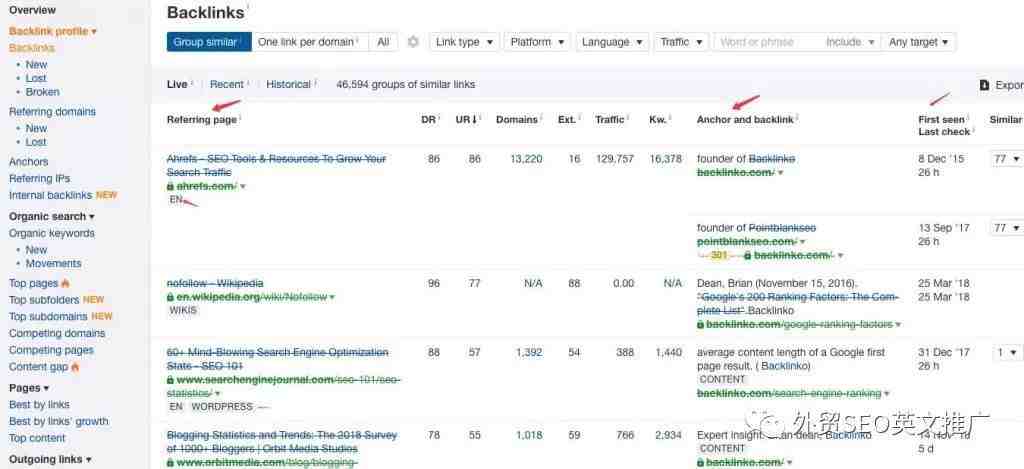Open Organic keywords report
Image resolution: width=1024 pixels, height=469 pixels.
[x=52, y=233]
